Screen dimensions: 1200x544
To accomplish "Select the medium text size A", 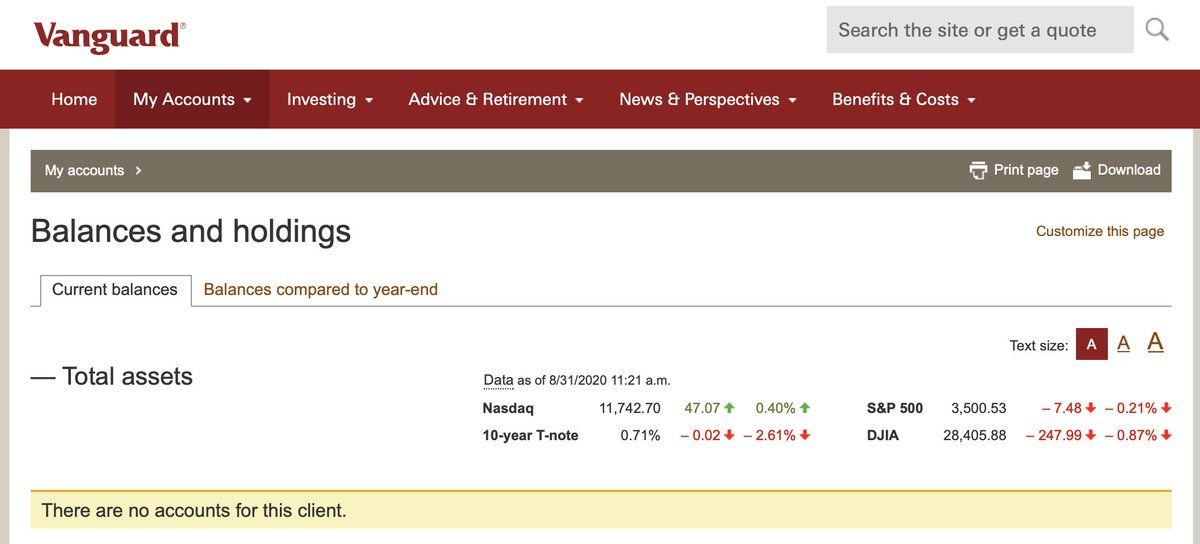I will [x=1123, y=344].
